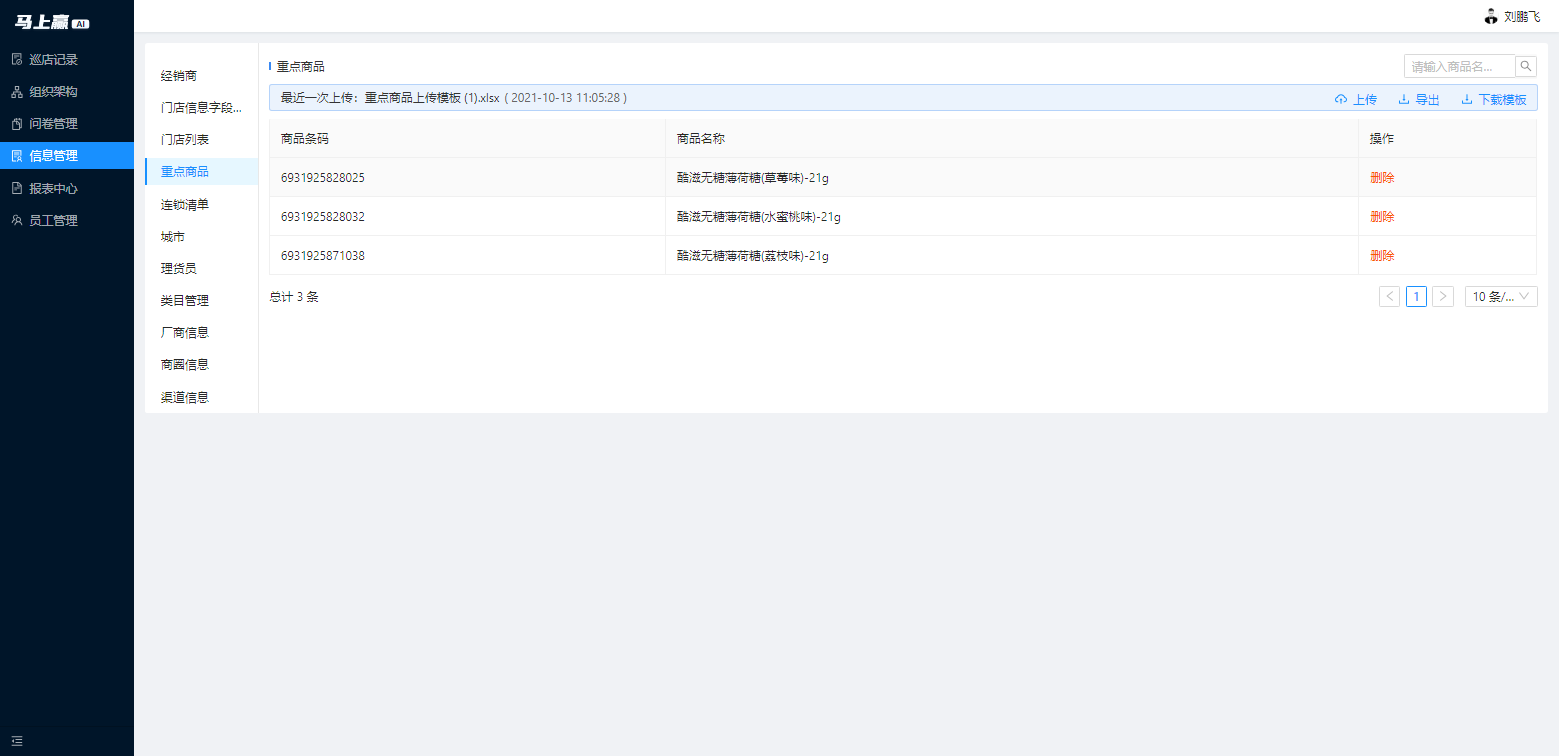This screenshot has width=1559, height=756.
Task: Click the username 刘鹏飞
Action: tap(1522, 17)
